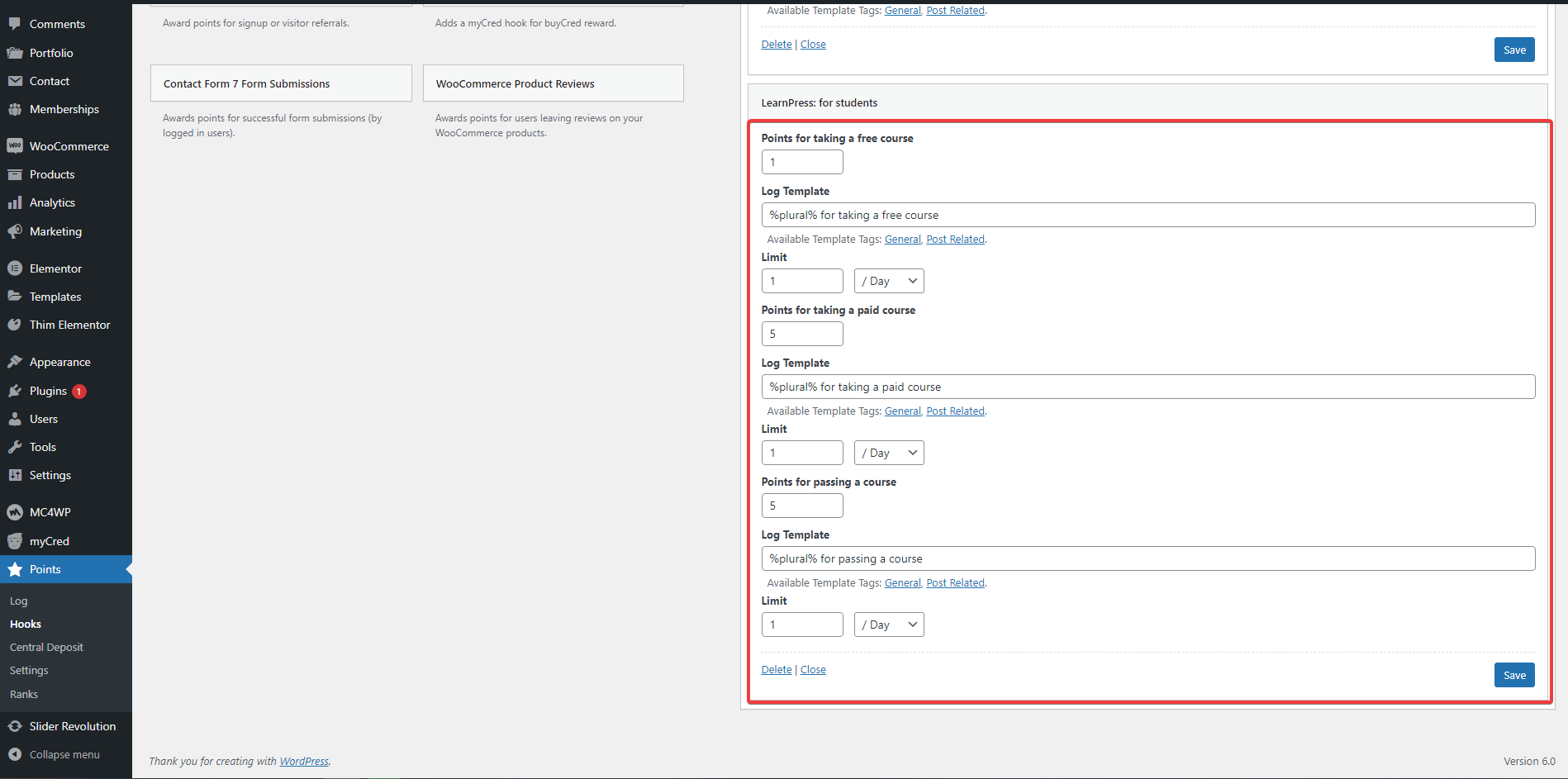Open Limit period dropdown for paid course
Screen dimensions: 1568x779
click(889, 453)
